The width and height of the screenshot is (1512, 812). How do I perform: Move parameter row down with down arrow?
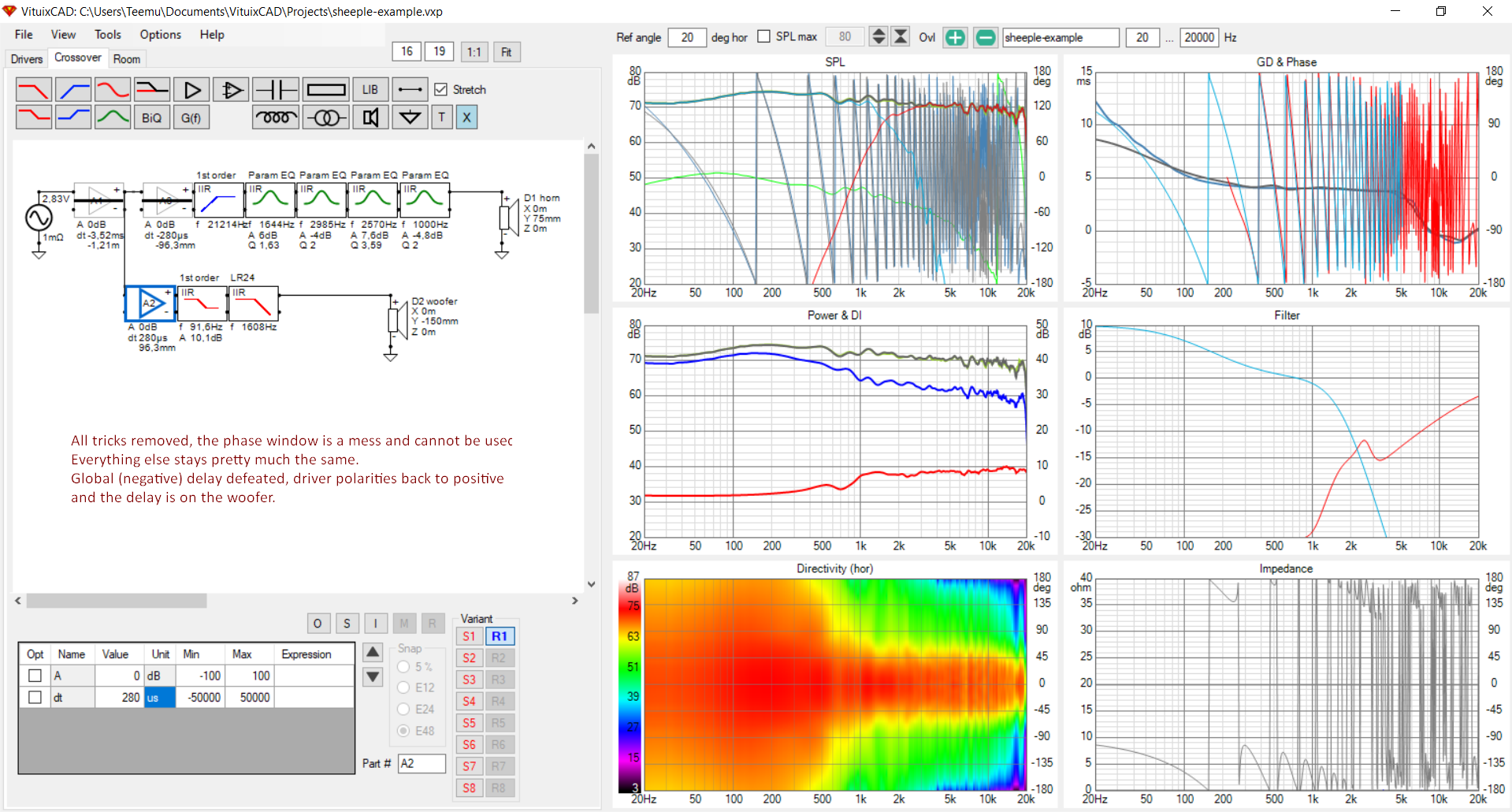pos(373,676)
